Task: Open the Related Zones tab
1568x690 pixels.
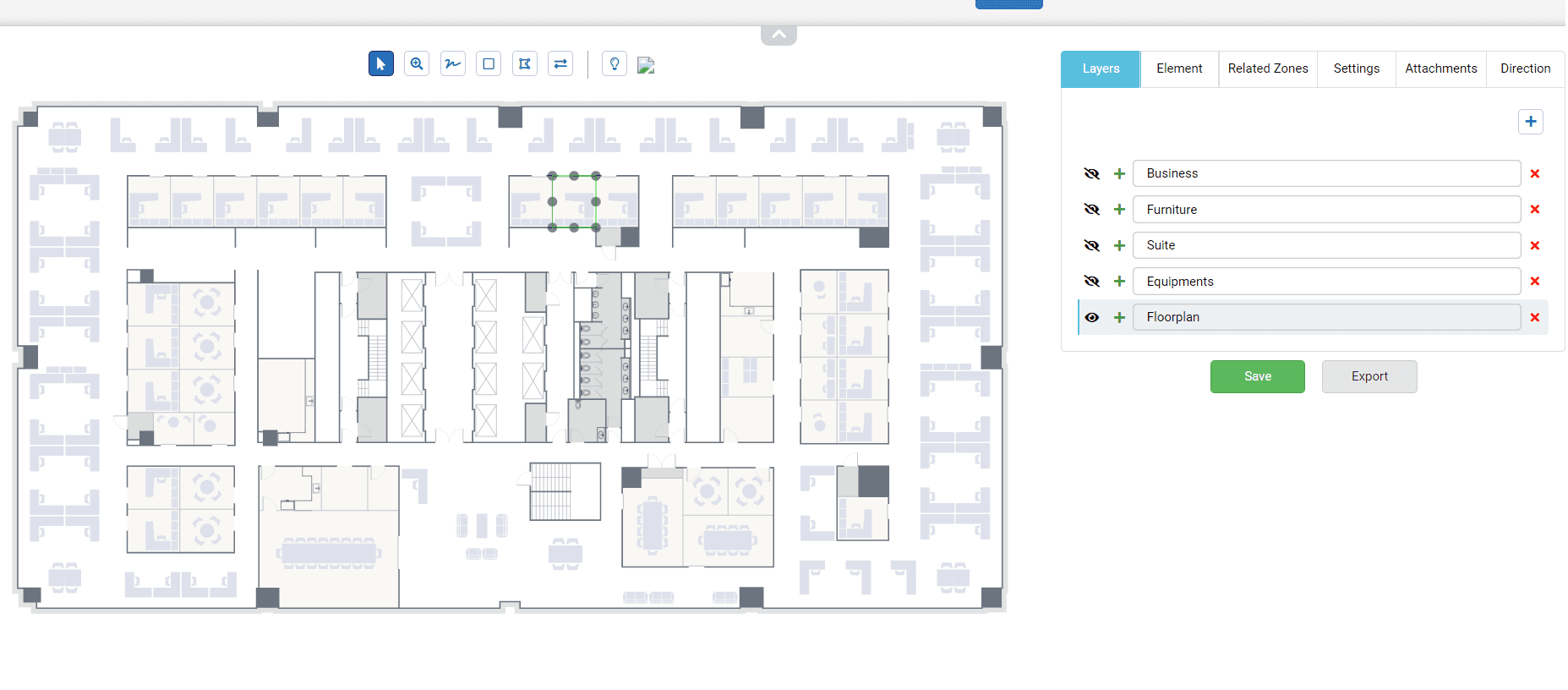Action: click(x=1268, y=68)
